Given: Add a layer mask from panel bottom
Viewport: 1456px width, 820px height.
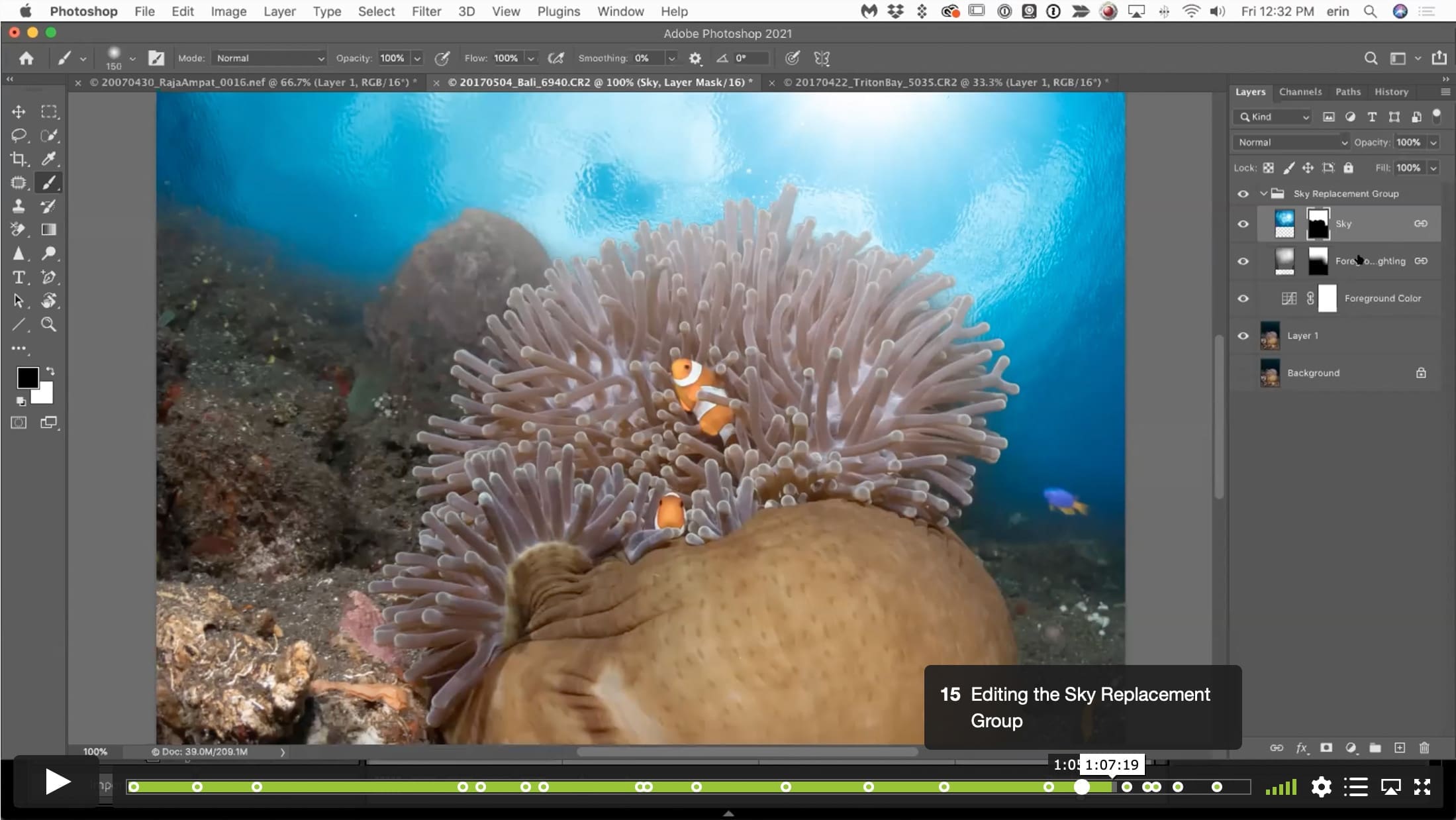Looking at the screenshot, I should (x=1326, y=748).
